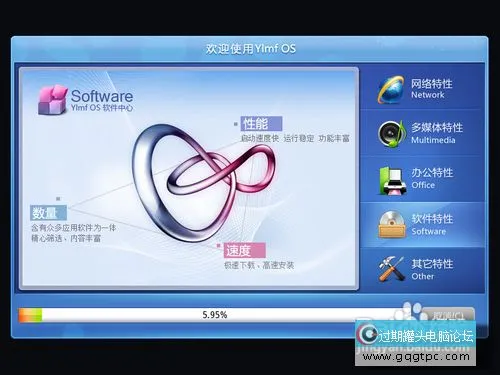This screenshot has height=375, width=500.
Task: Click the 含有众多应用软件为一体 text
Action: pos(73,228)
